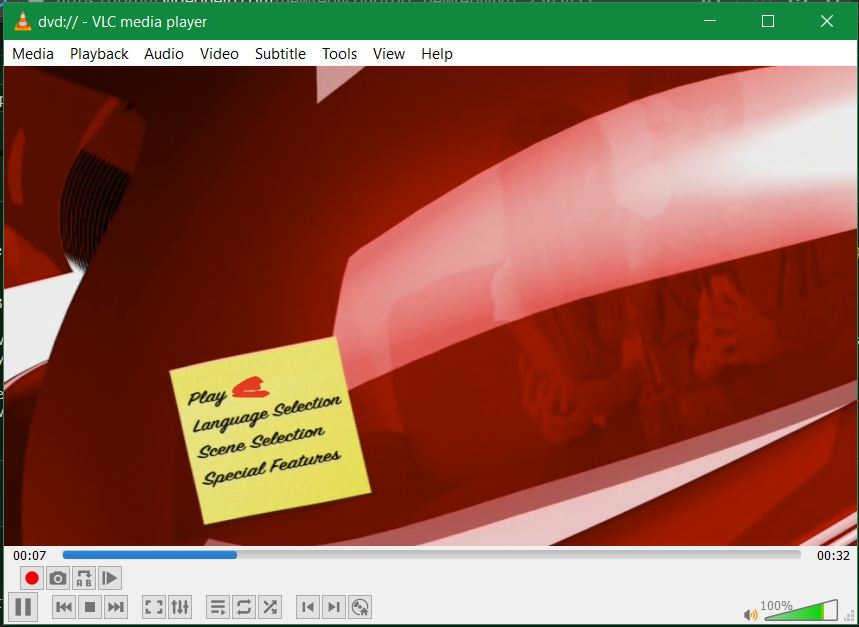This screenshot has width=859, height=627.
Task: Go to previous DVD chapter
Action: pyautogui.click(x=308, y=607)
